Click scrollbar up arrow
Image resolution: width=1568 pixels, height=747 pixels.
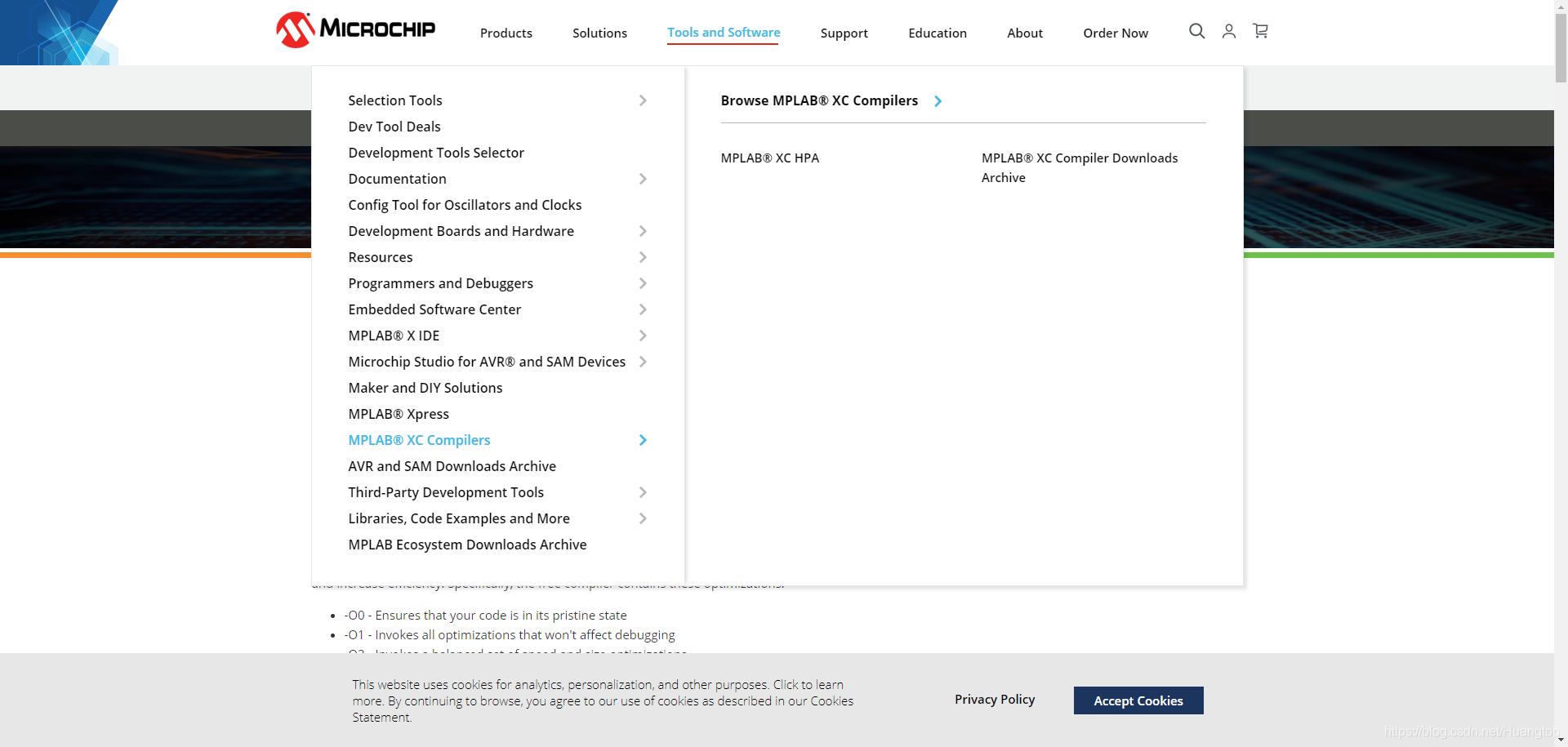[x=1561, y=6]
